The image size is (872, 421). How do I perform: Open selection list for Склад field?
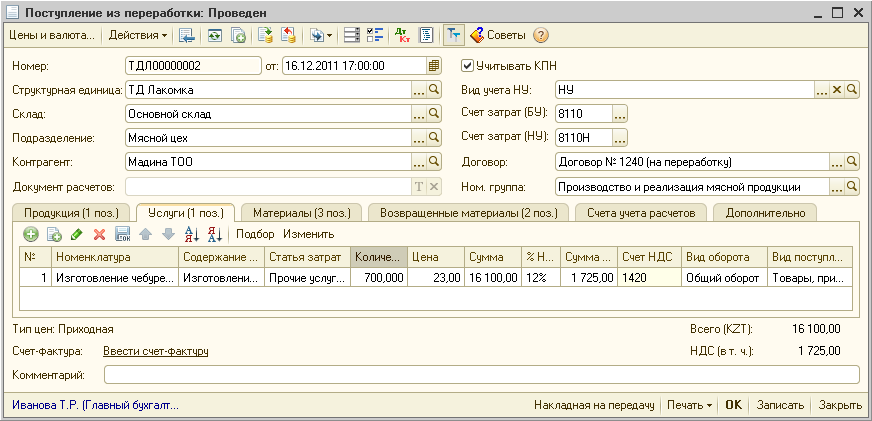pyautogui.click(x=419, y=114)
